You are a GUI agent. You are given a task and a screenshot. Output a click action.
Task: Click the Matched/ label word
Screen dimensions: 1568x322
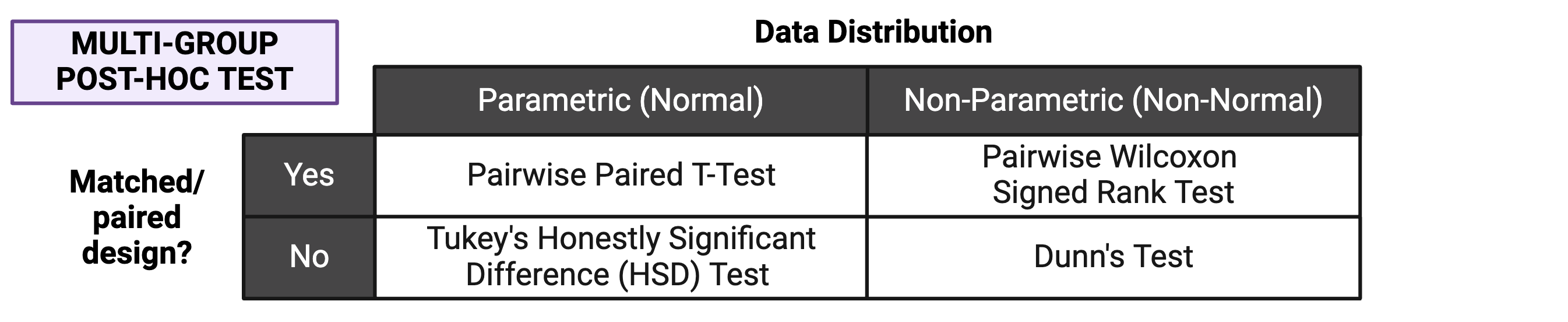pyautogui.click(x=136, y=182)
